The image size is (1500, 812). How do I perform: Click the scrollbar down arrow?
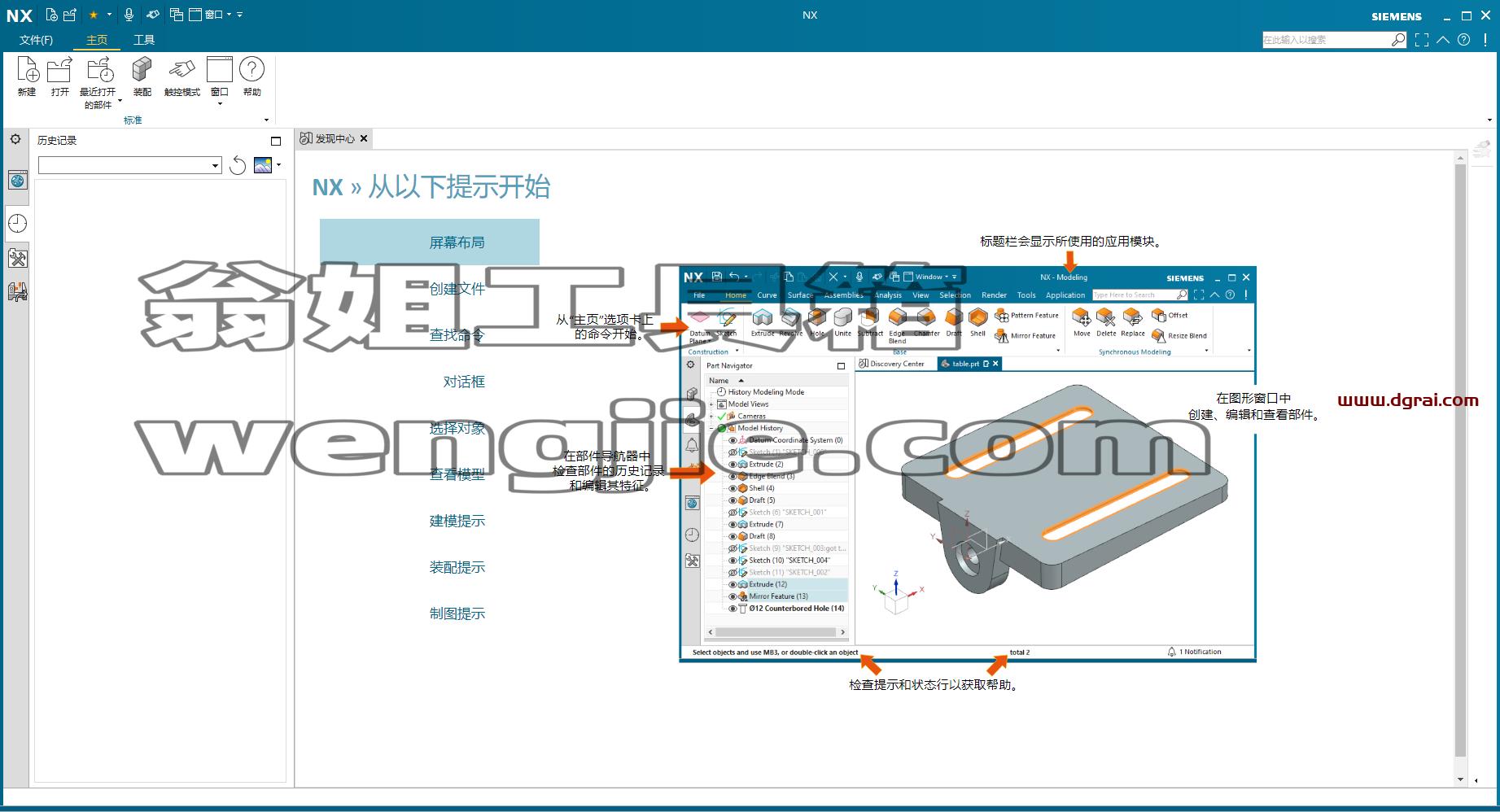1460,779
